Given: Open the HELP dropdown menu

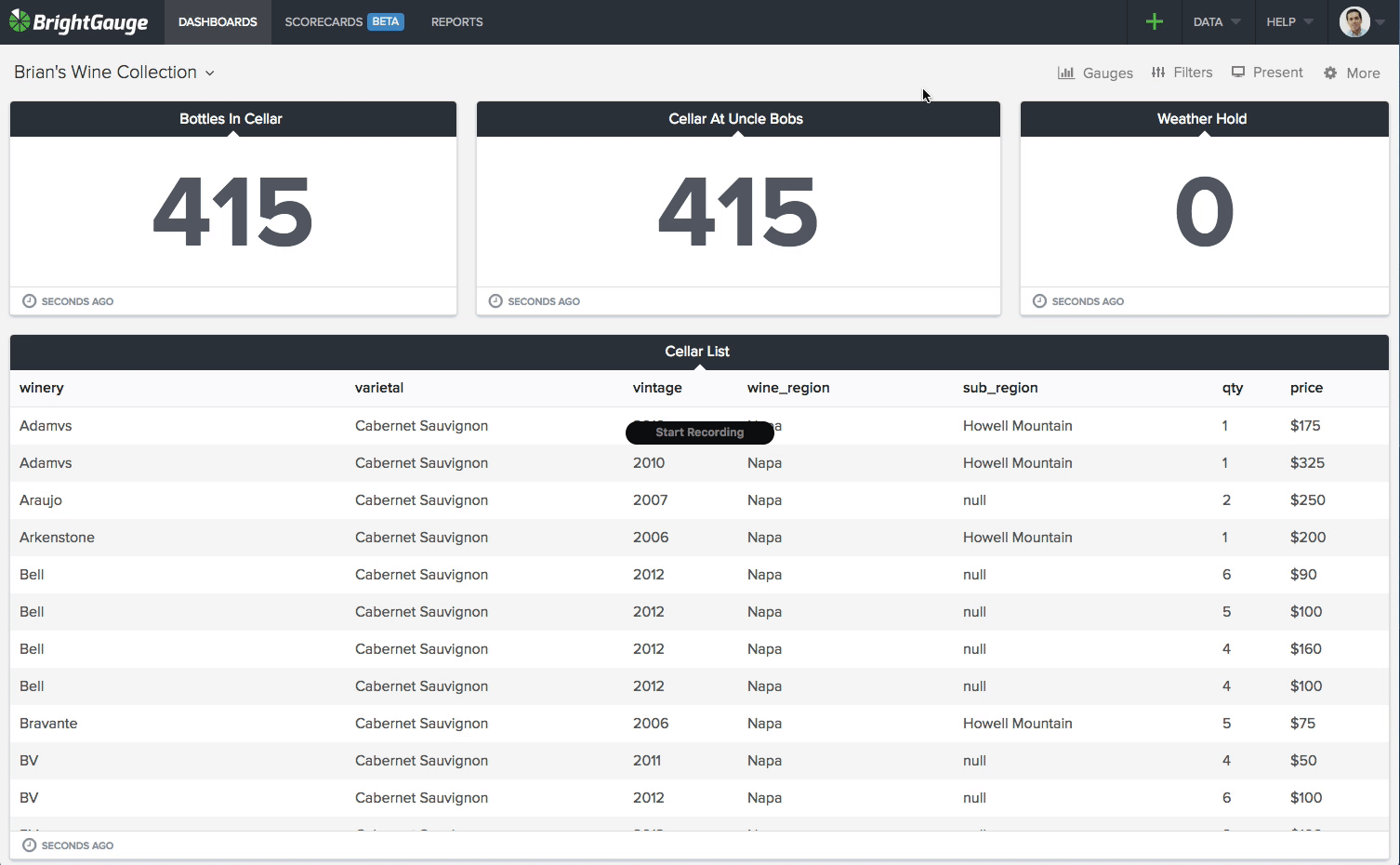Looking at the screenshot, I should click(x=1289, y=21).
